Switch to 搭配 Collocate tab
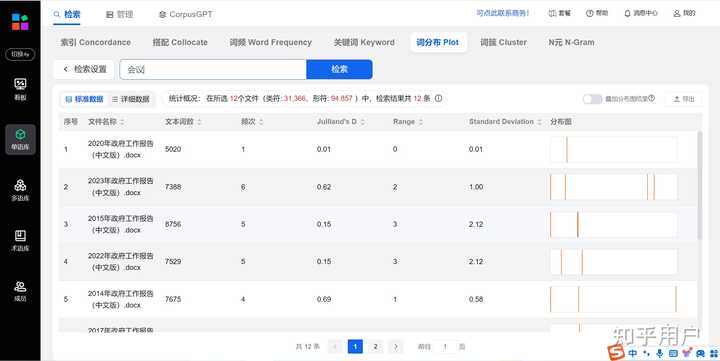720x361 pixels. pyautogui.click(x=180, y=42)
